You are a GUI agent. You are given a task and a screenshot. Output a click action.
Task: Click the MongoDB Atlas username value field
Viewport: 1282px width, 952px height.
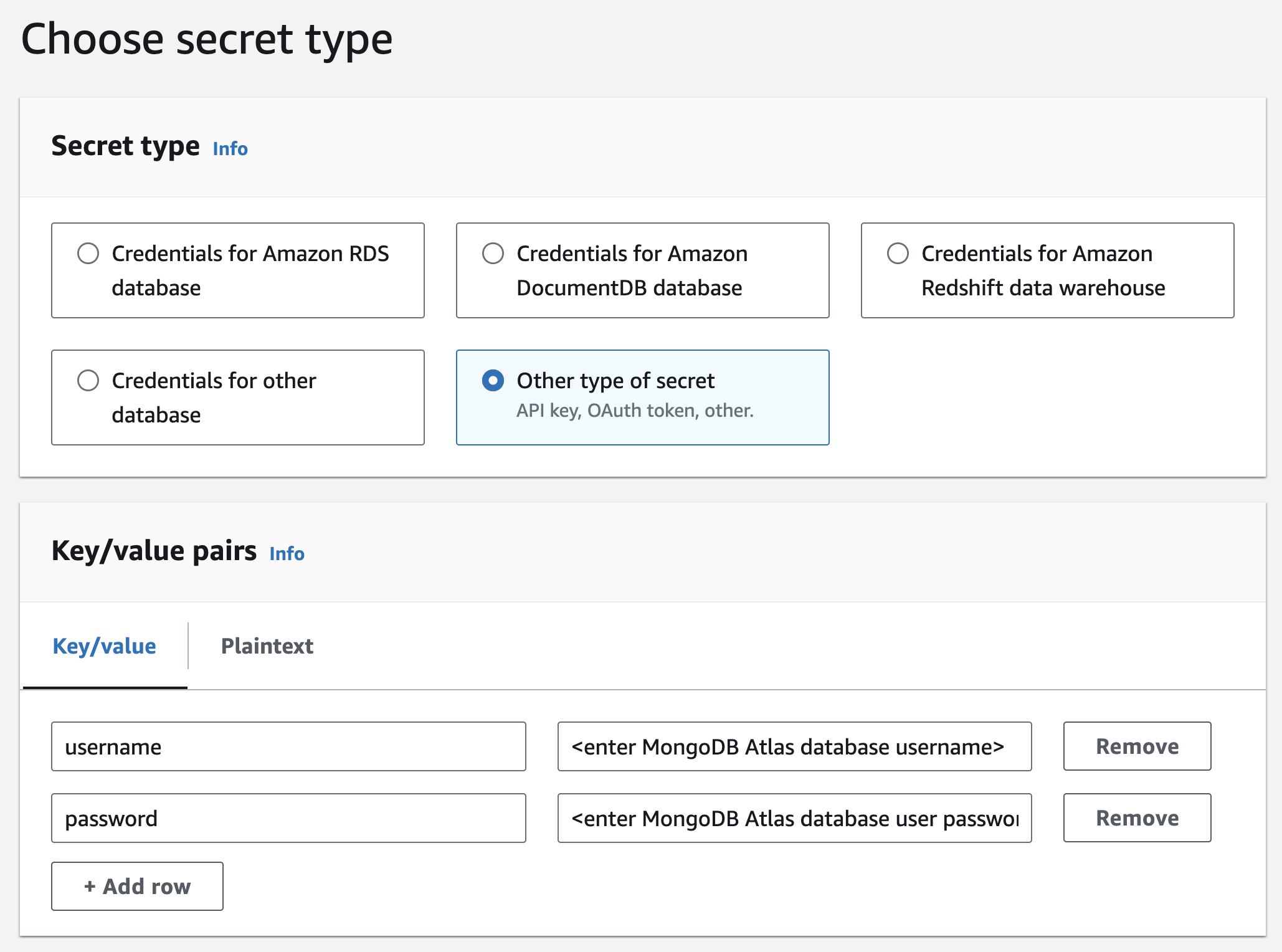[794, 746]
